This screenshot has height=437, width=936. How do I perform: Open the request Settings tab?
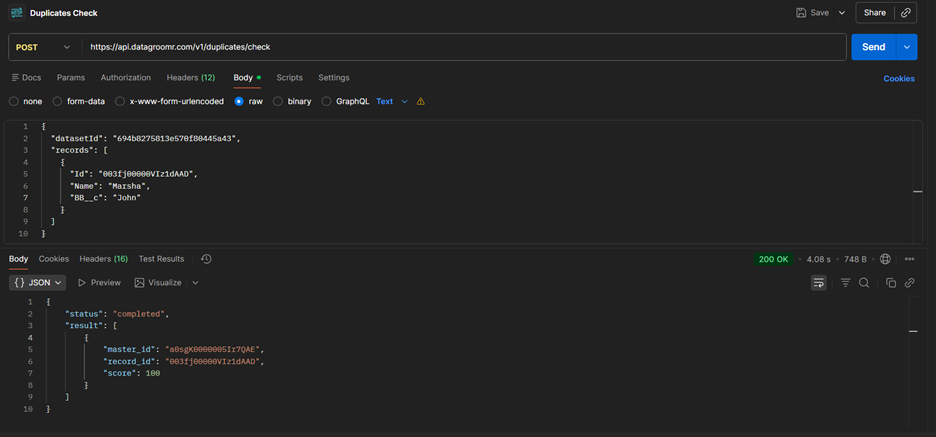334,78
